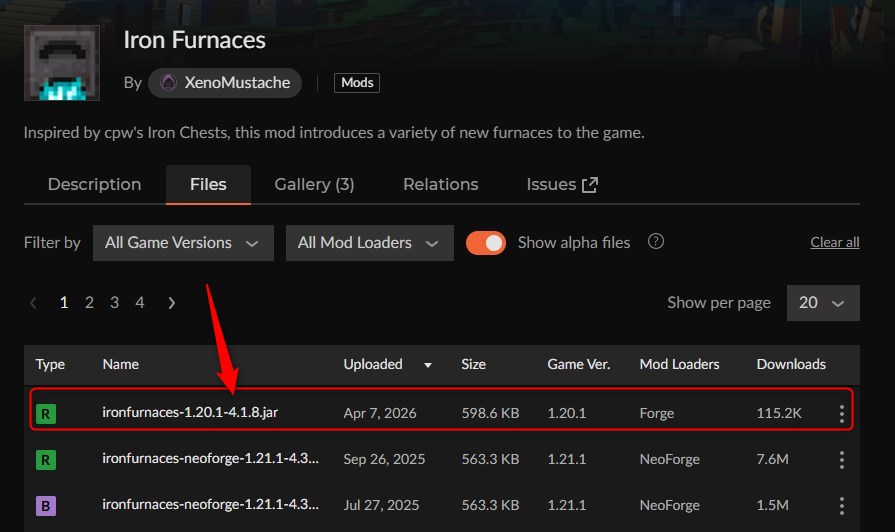Screen dimensions: 895x532
Task: Switch to the Description tab
Action: click(x=95, y=184)
